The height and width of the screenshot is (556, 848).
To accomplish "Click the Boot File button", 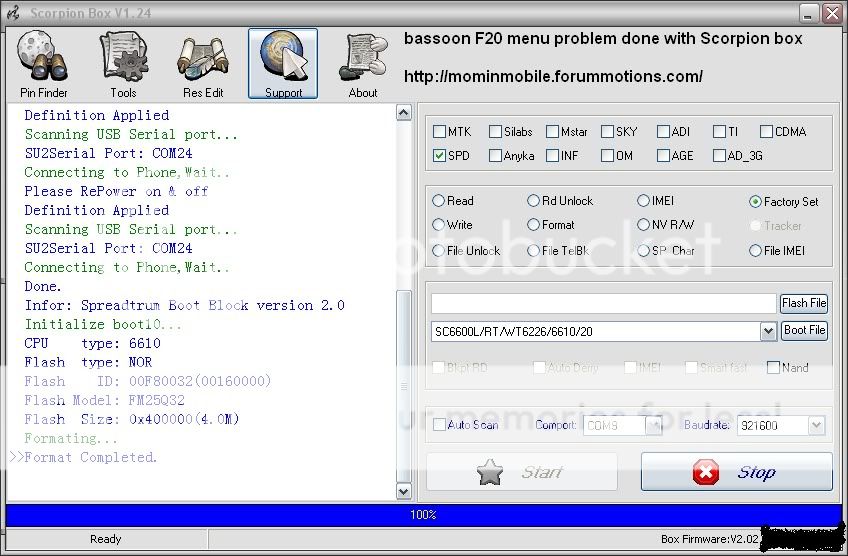I will pyautogui.click(x=804, y=330).
